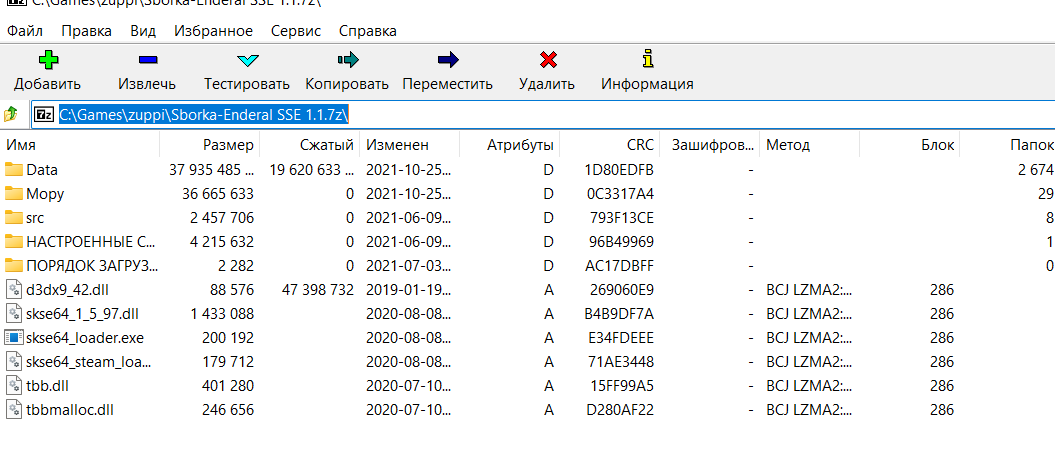Click the green plus Add icon

pyautogui.click(x=47, y=60)
